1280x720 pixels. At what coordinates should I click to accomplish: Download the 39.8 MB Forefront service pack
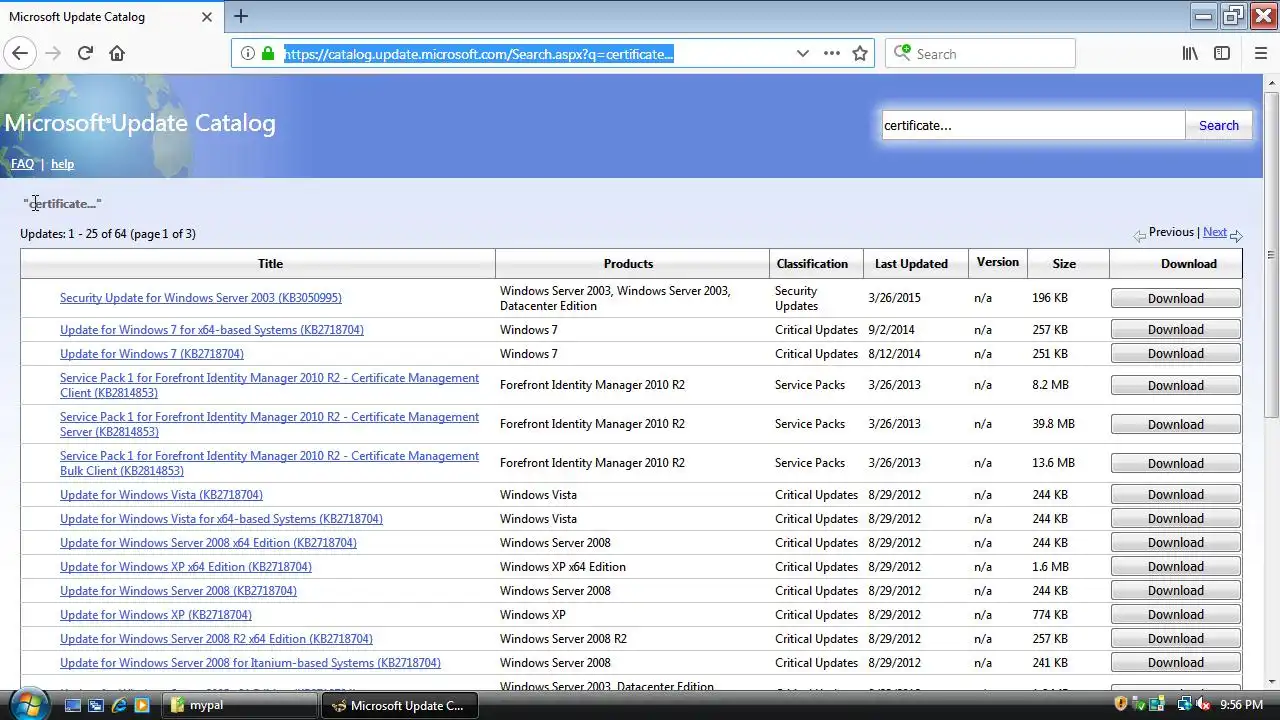[x=1176, y=424]
